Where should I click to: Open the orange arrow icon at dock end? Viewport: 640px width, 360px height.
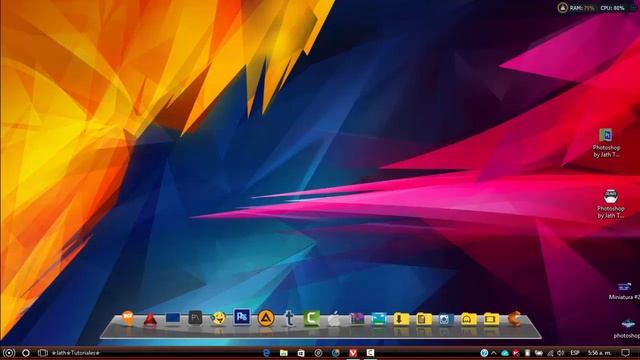[514, 318]
